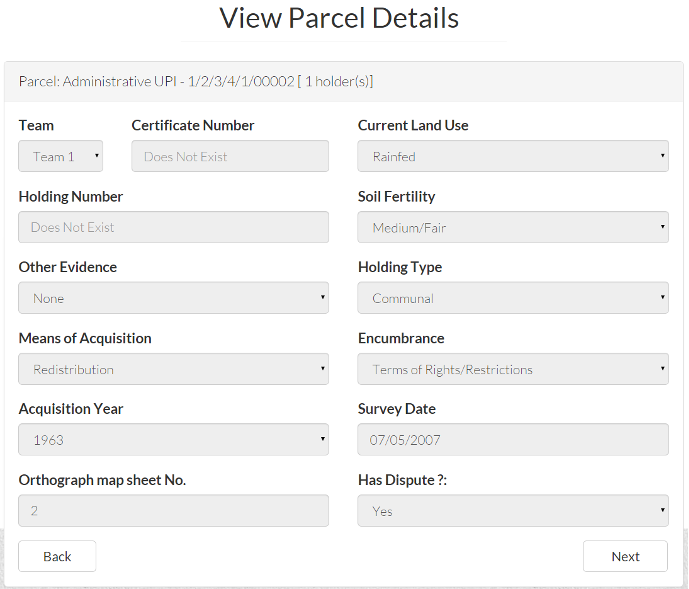The width and height of the screenshot is (689, 589).
Task: Click the dropdown arrow on Has Dispute
Action: [662, 510]
